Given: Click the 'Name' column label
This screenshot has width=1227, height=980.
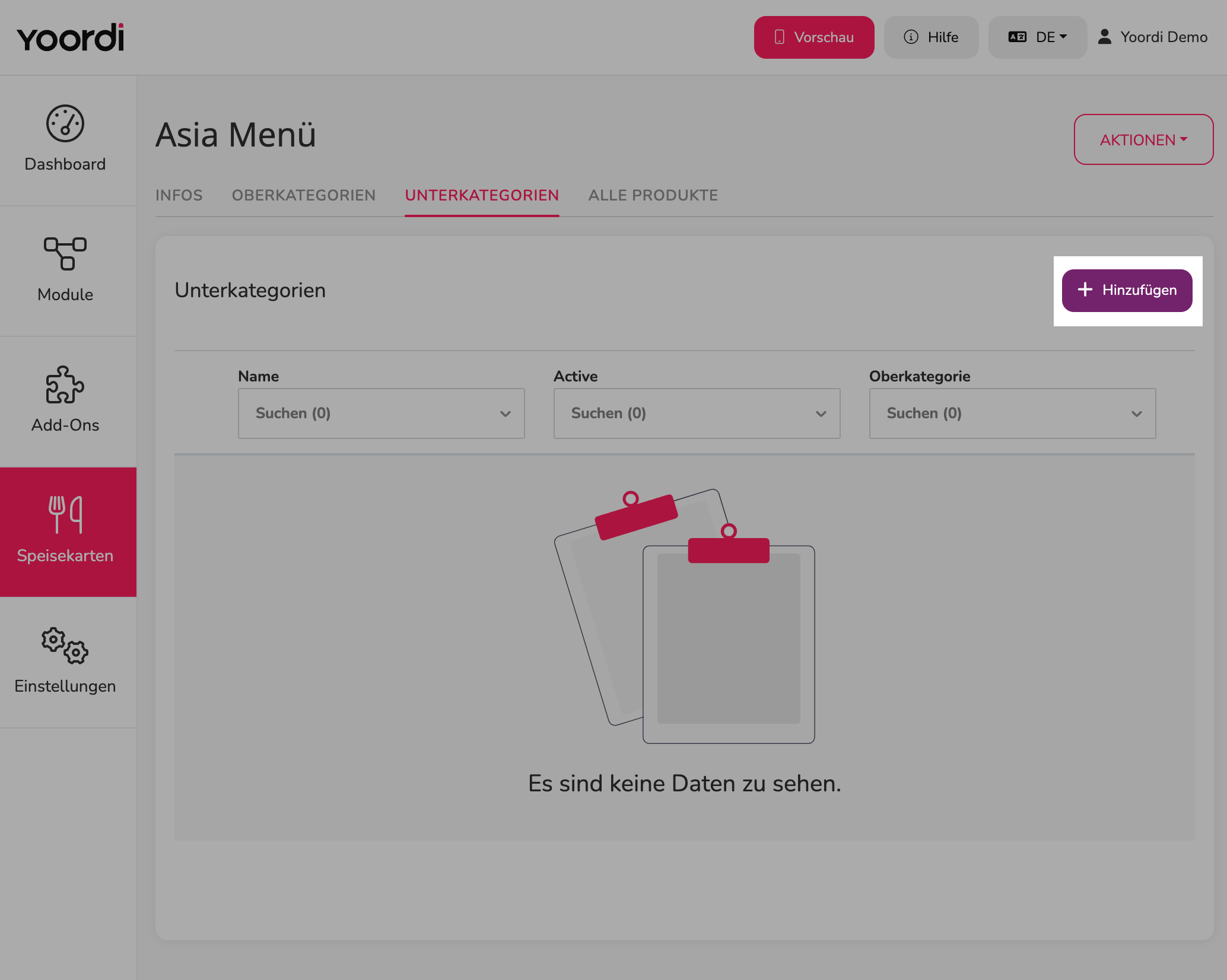Looking at the screenshot, I should click(x=258, y=376).
